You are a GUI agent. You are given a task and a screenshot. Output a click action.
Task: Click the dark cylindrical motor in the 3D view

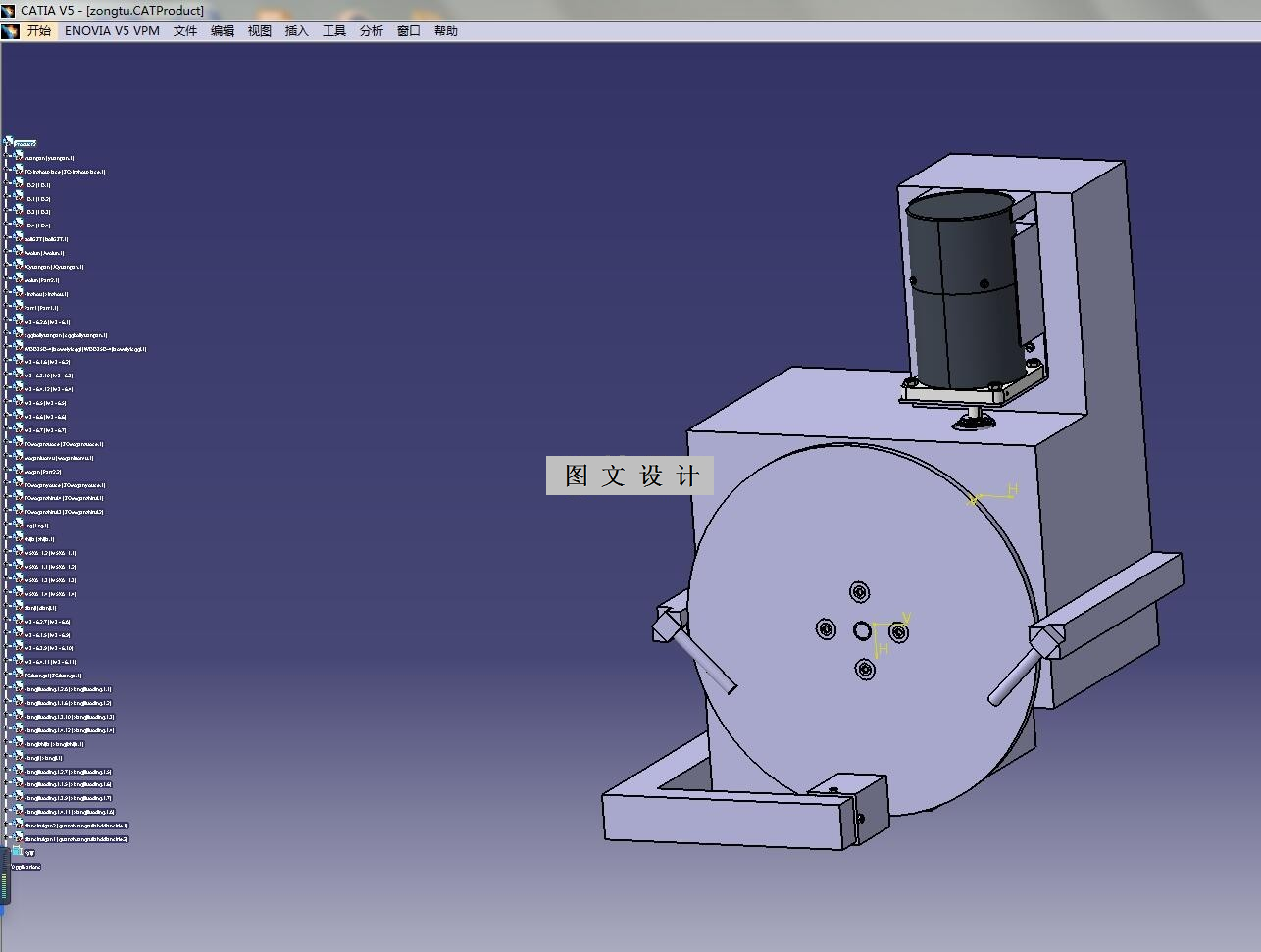965,290
